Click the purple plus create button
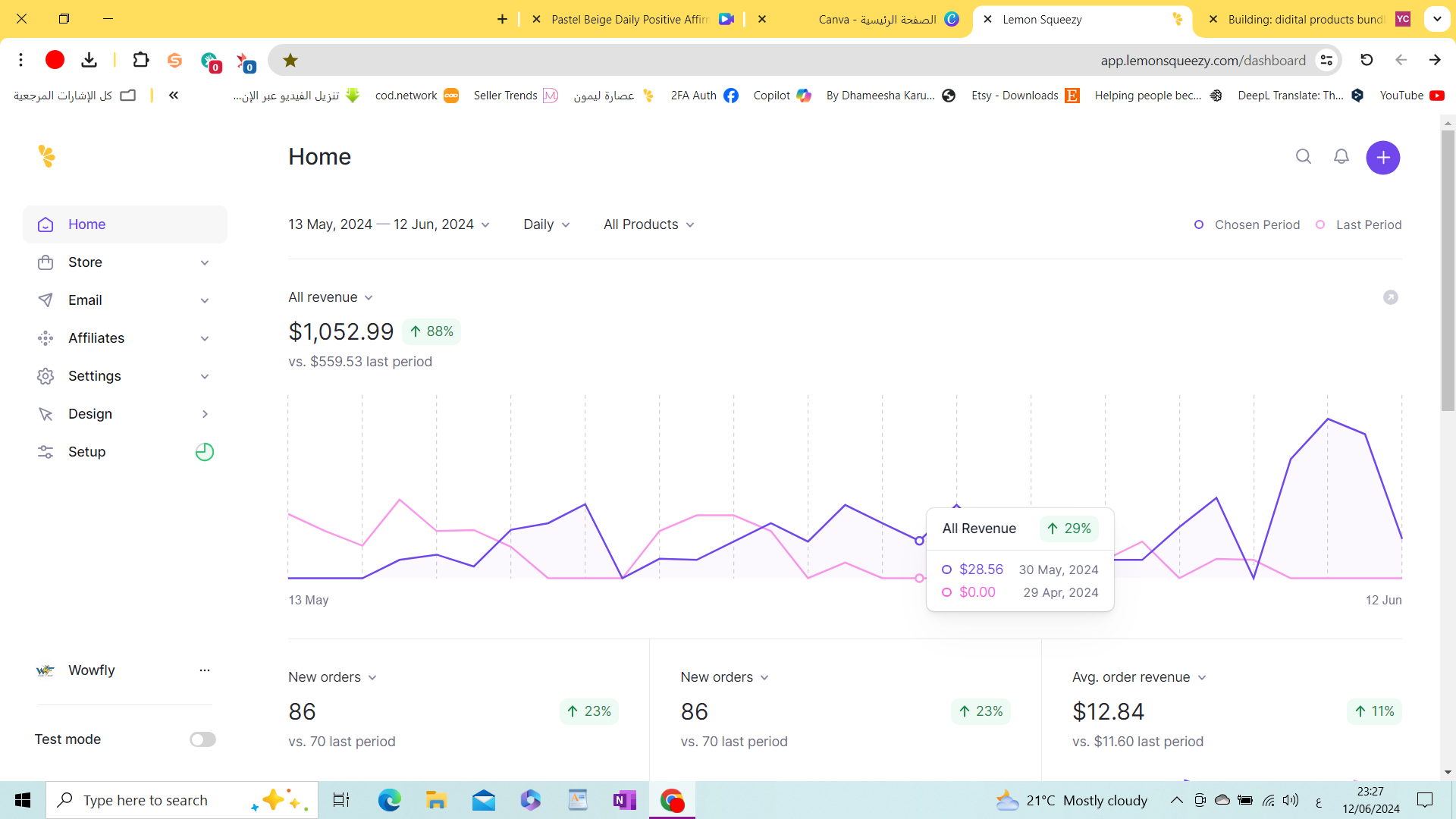The height and width of the screenshot is (819, 1456). (1382, 157)
